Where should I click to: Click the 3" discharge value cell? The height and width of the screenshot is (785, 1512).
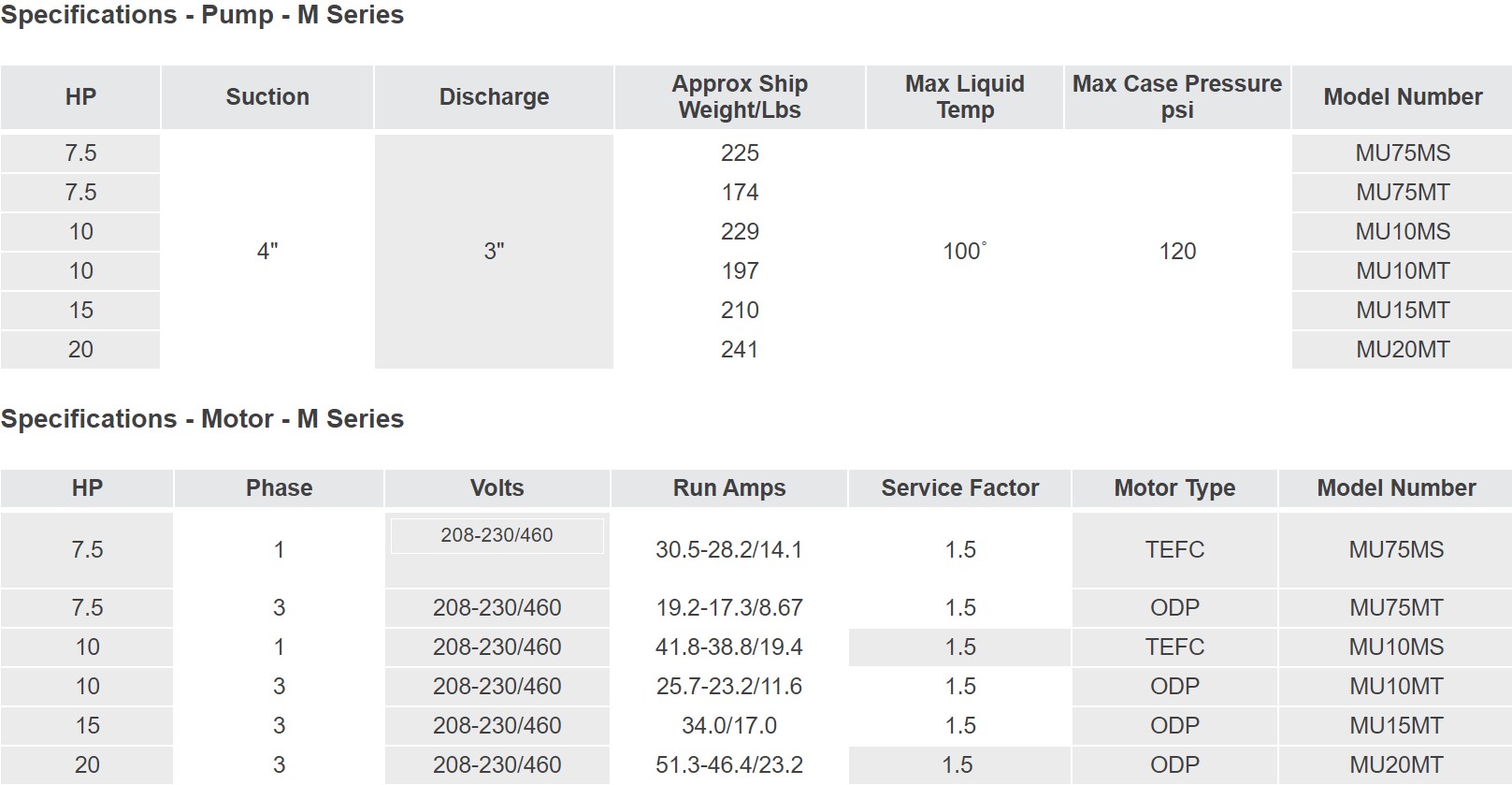pyautogui.click(x=494, y=251)
